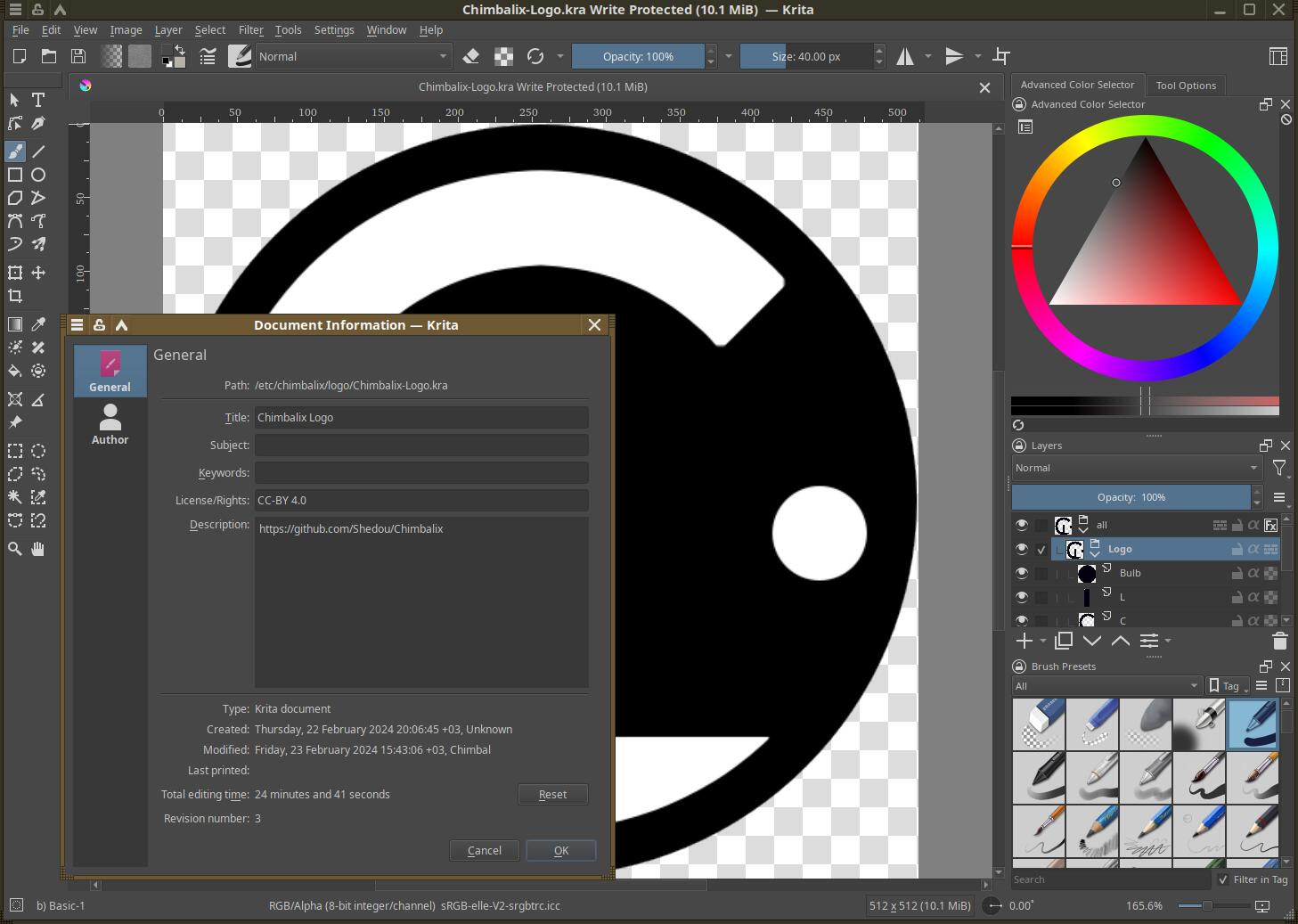Image resolution: width=1298 pixels, height=924 pixels.
Task: Open the brush blending mode Normal dropdown
Action: 353,56
